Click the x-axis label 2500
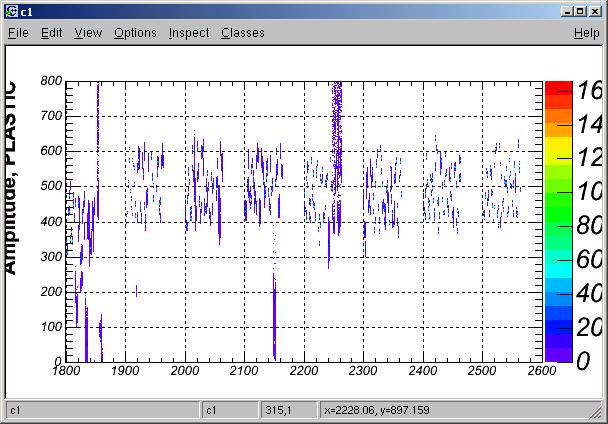608x424 pixels. coord(482,371)
